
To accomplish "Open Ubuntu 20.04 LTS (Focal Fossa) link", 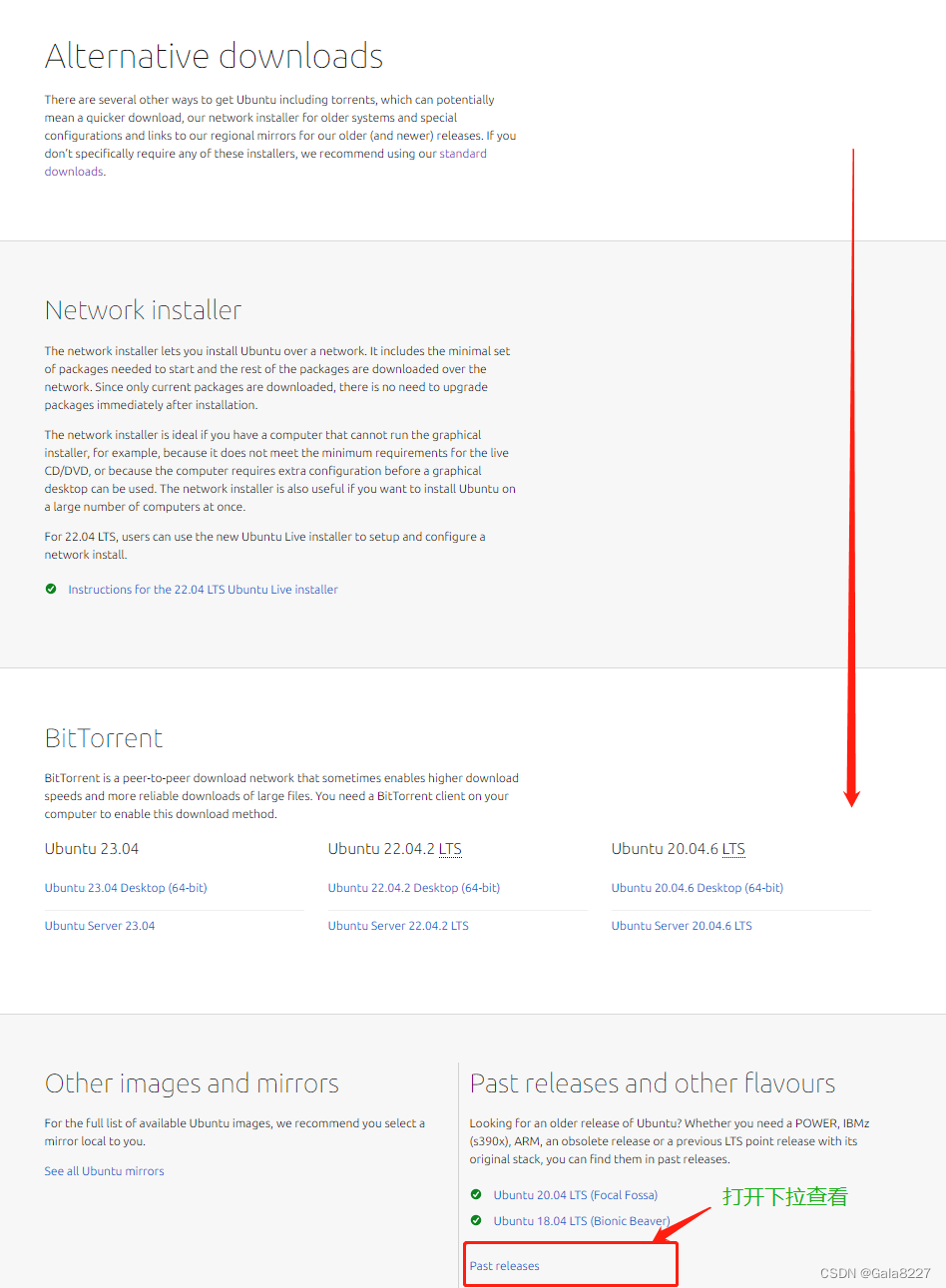I will click(x=576, y=1195).
